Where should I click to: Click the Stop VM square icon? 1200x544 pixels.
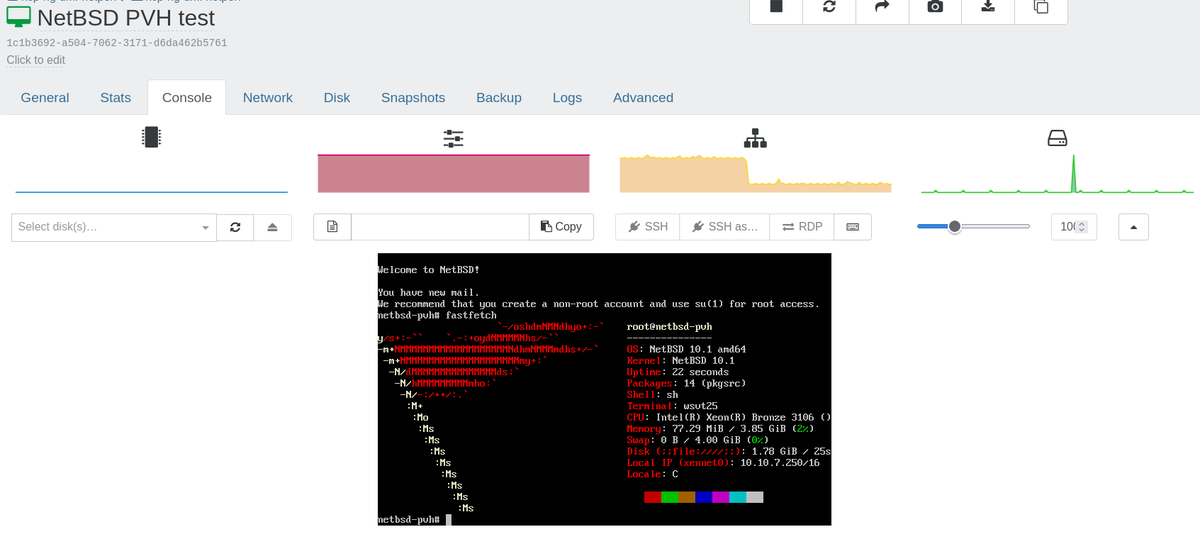pos(776,6)
